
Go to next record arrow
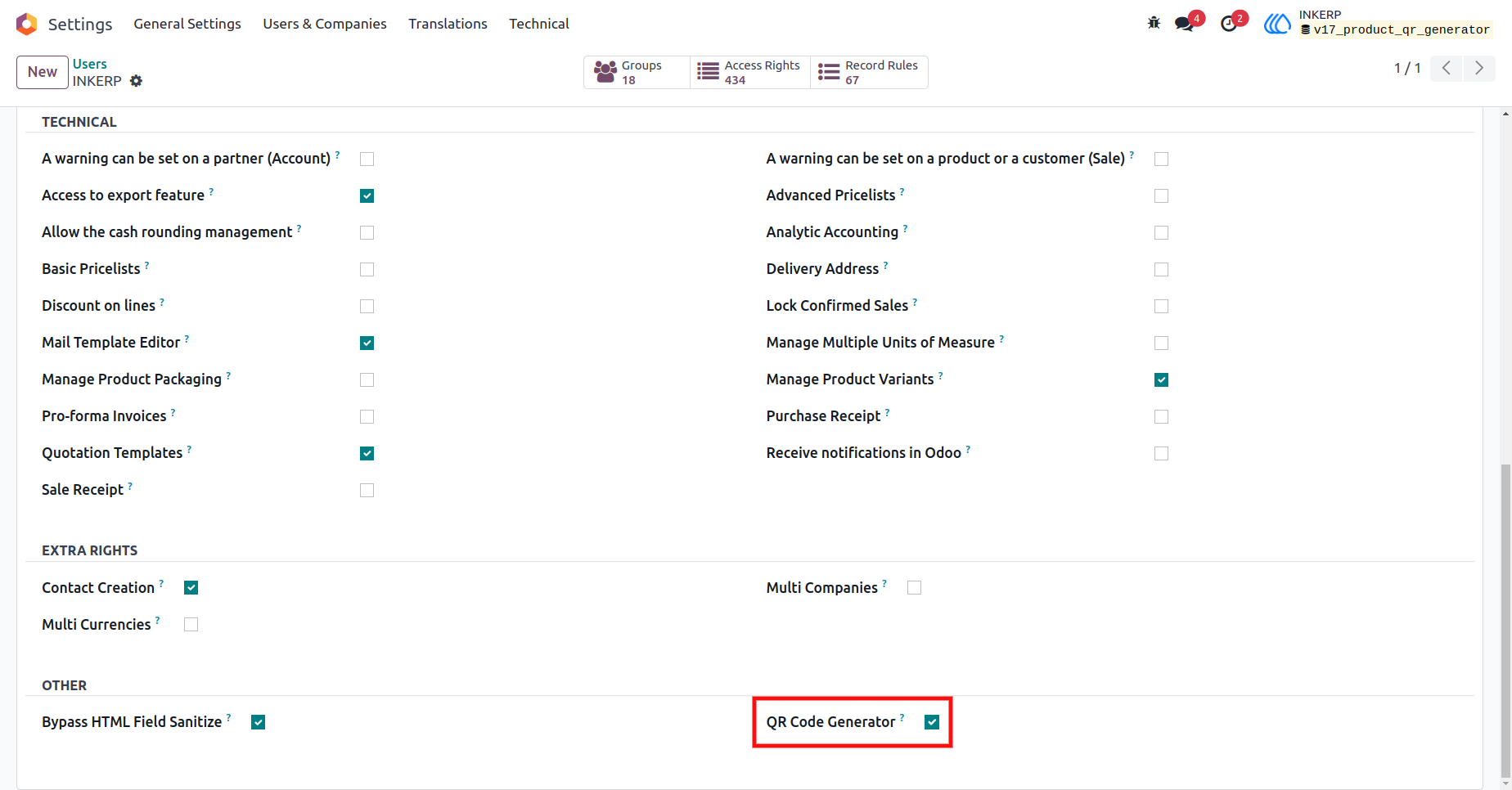(1479, 68)
